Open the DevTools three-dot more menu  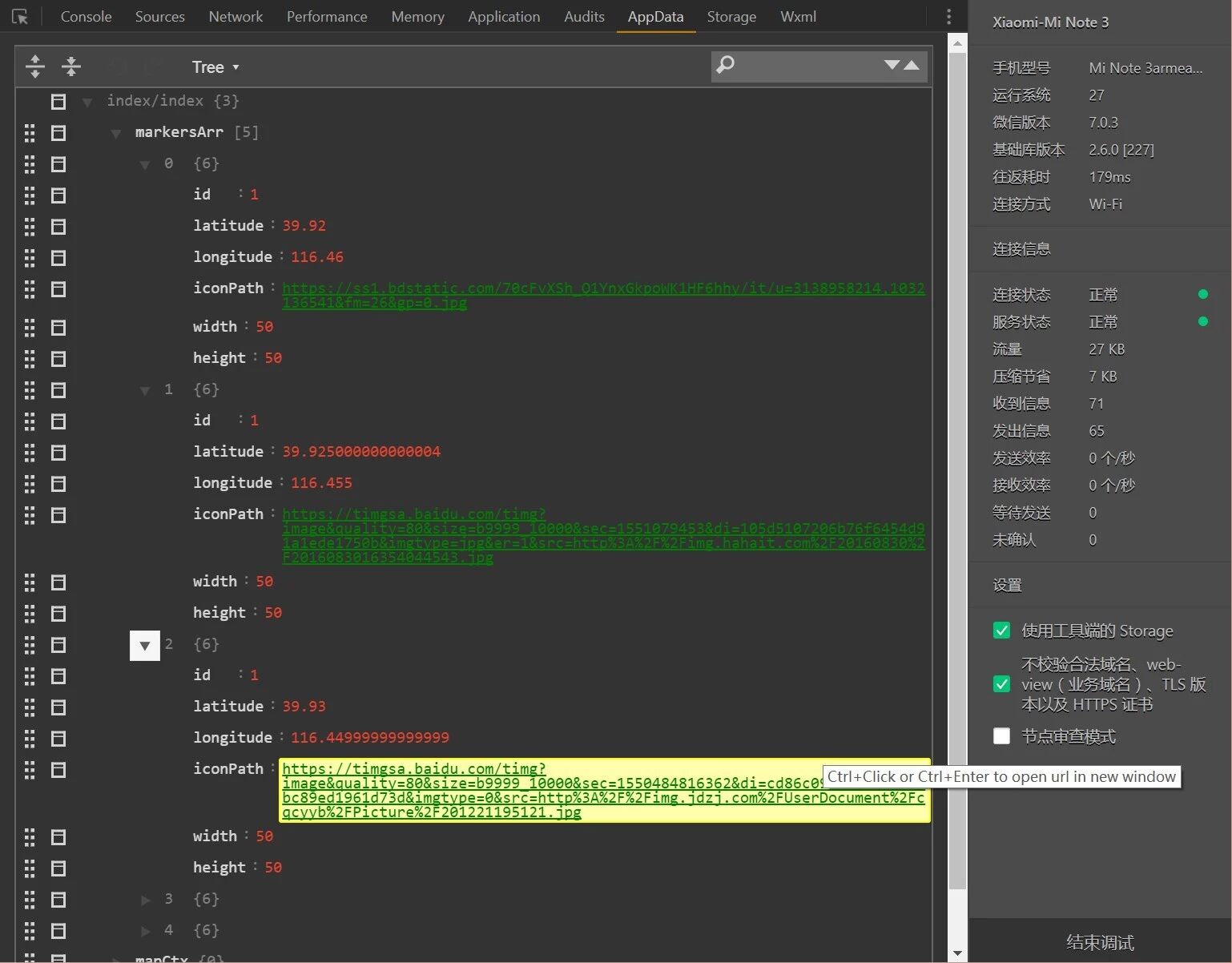coord(948,16)
